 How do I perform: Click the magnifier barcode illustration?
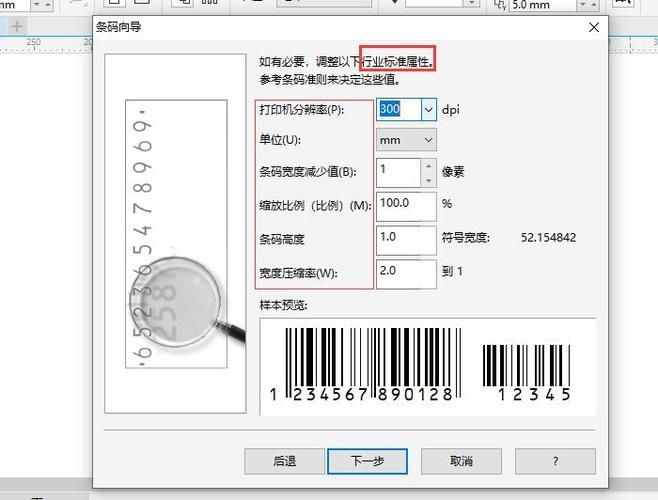tap(175, 233)
